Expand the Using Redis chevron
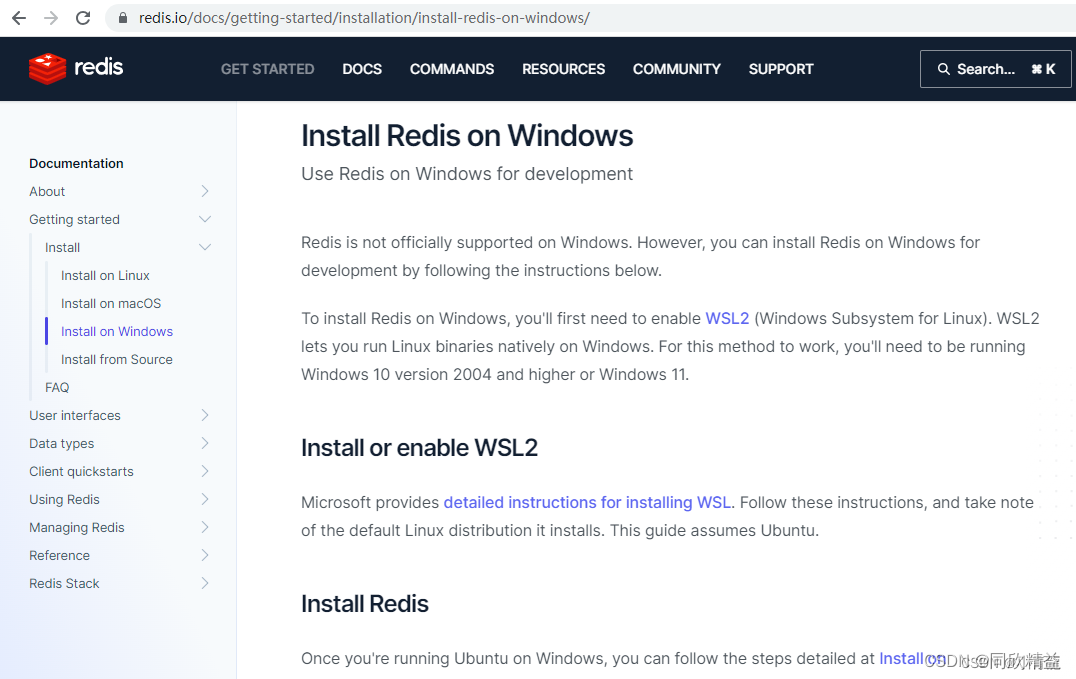 (x=204, y=500)
